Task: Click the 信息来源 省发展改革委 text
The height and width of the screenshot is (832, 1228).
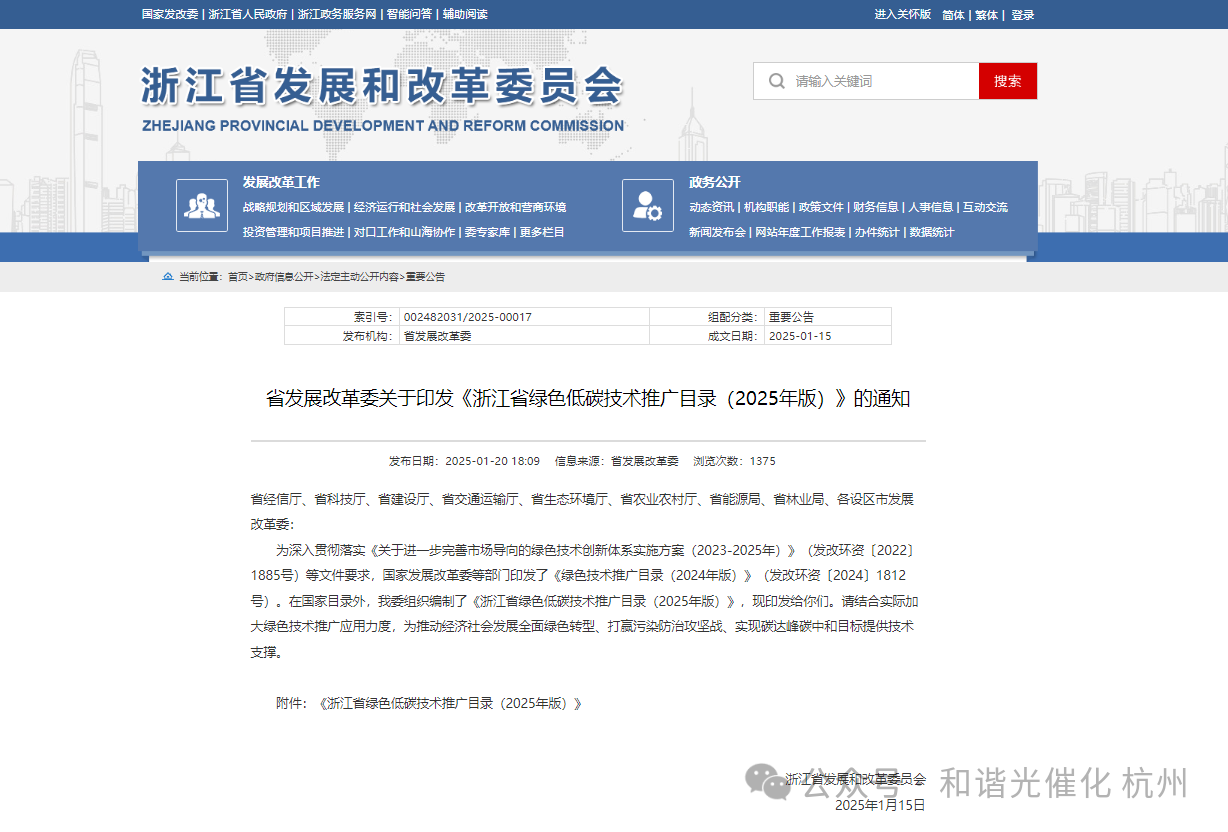Action: pyautogui.click(x=616, y=461)
